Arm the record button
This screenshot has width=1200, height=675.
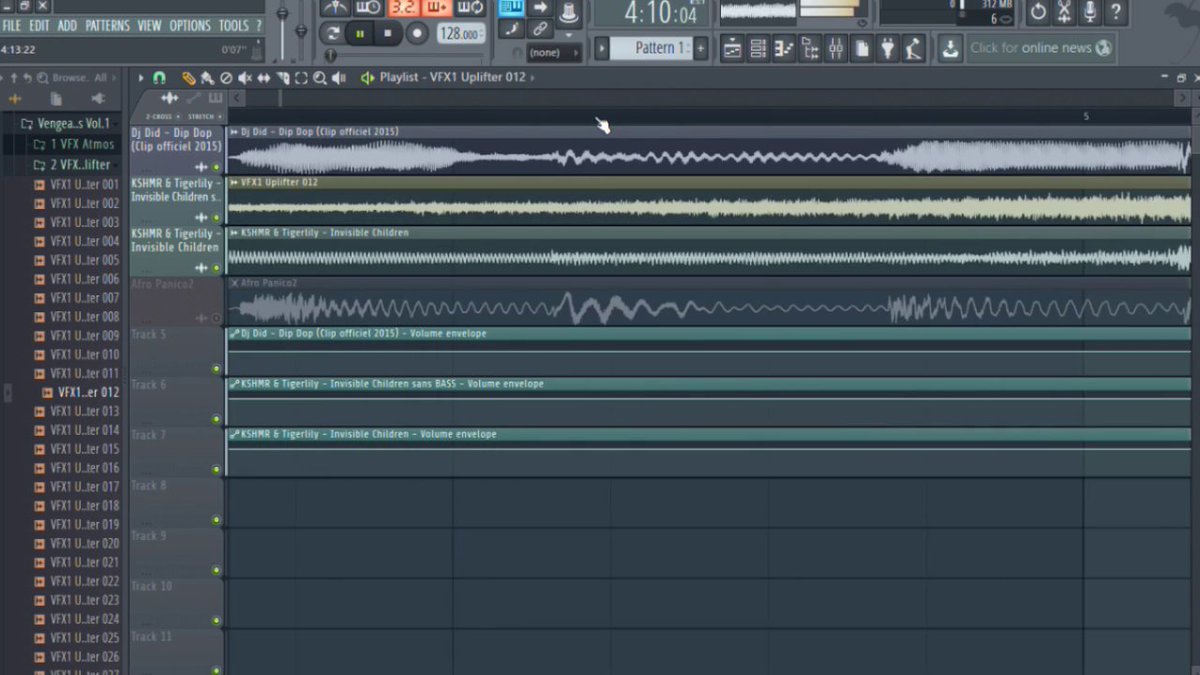(x=417, y=33)
